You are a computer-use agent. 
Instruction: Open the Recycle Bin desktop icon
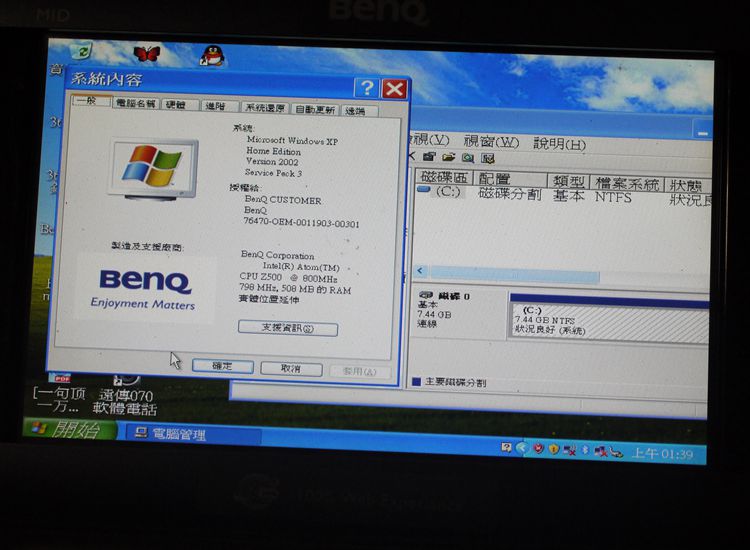tap(81, 51)
